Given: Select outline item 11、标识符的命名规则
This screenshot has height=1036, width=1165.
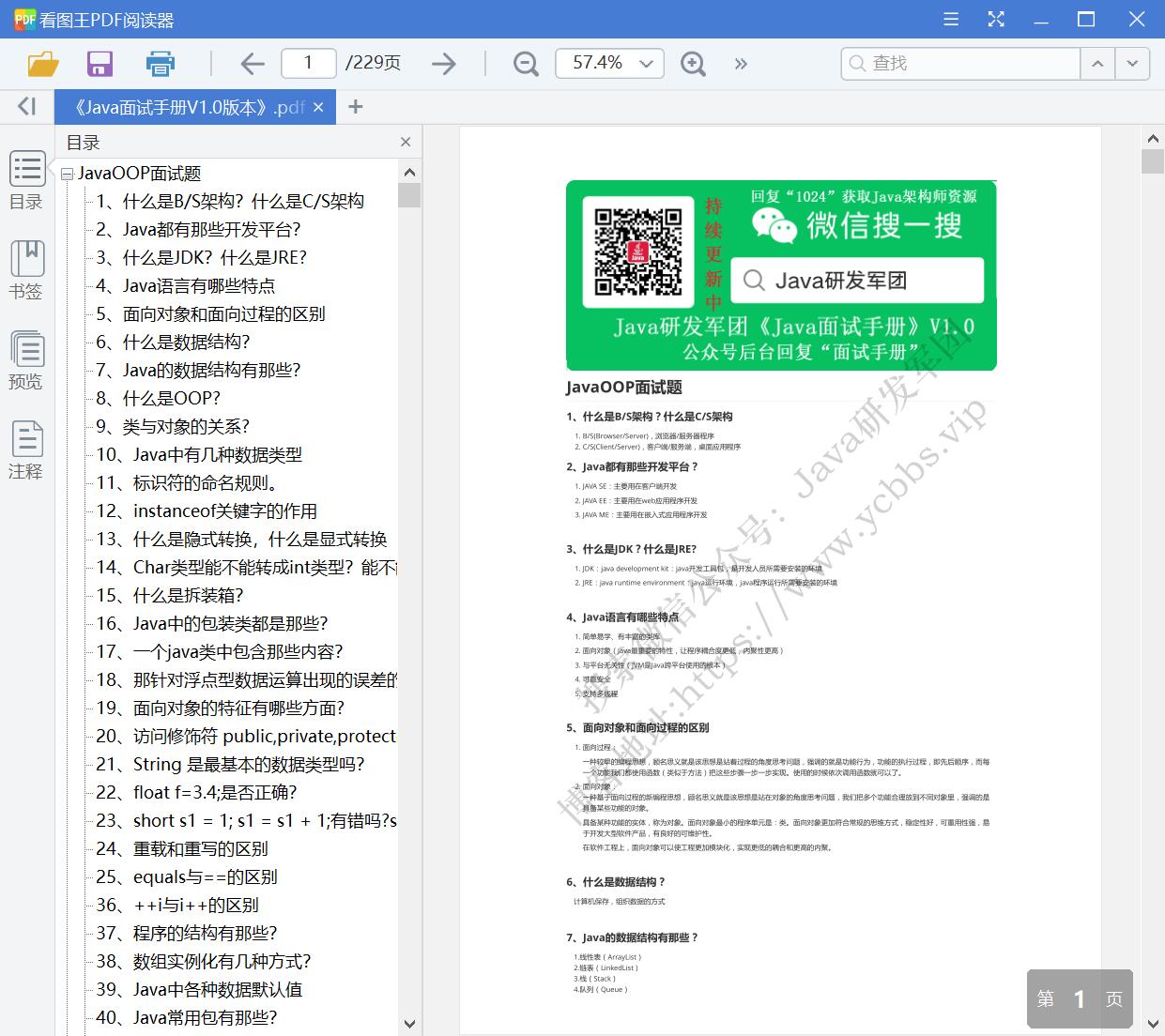Looking at the screenshot, I should (x=188, y=482).
